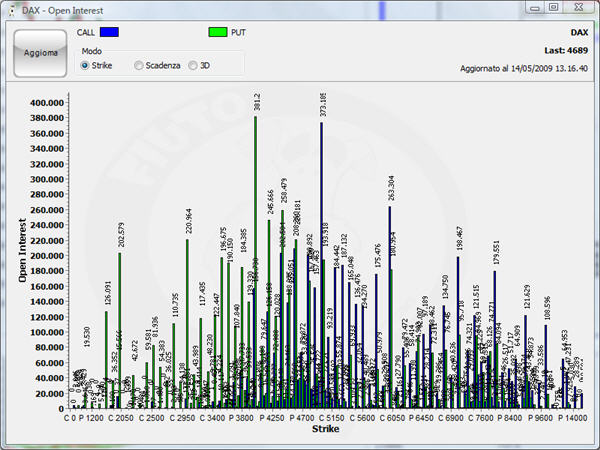600x450 pixels.
Task: Select the Scadenza mode radio button
Action: coord(139,66)
